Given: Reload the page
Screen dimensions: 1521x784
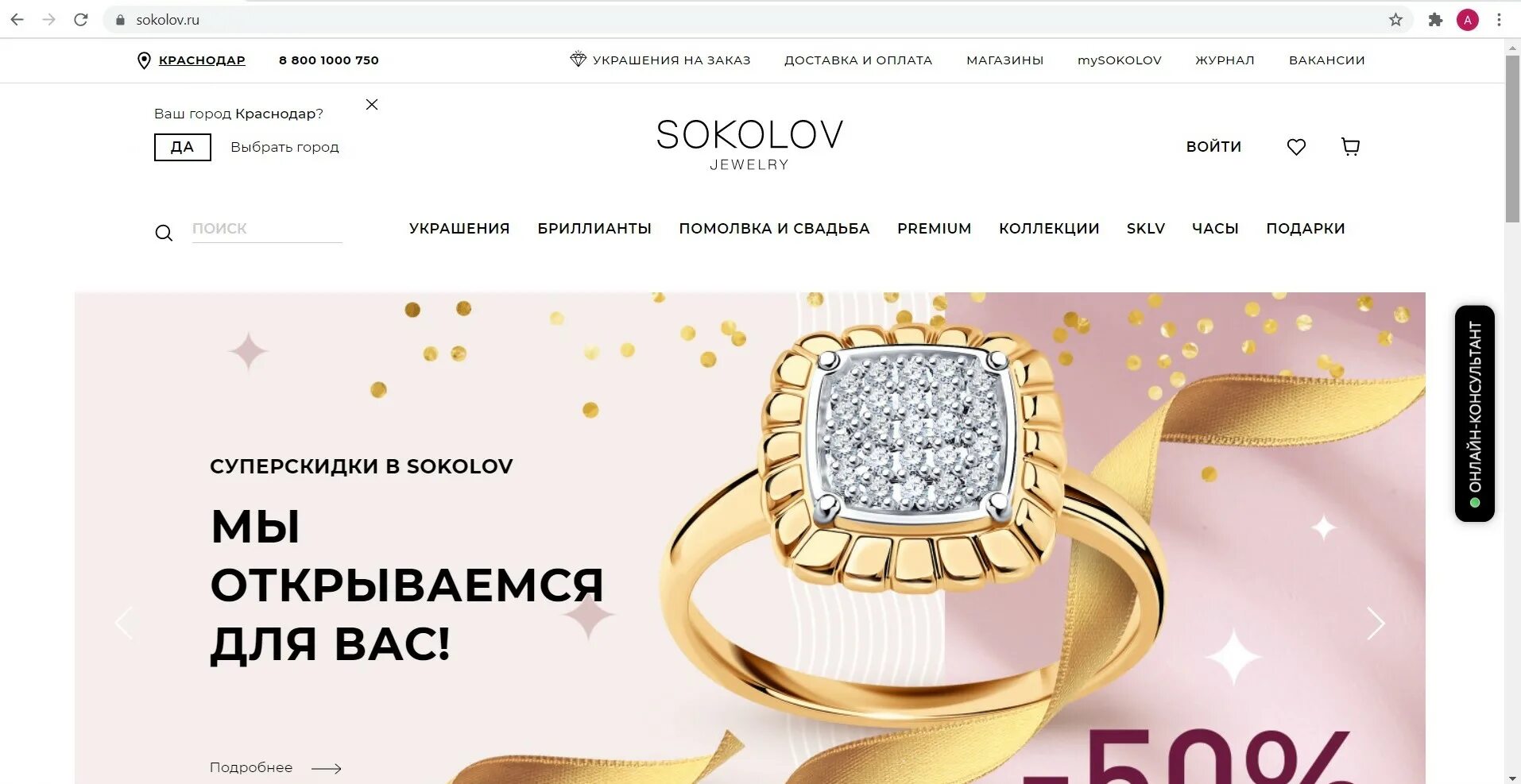Looking at the screenshot, I should 81,20.
